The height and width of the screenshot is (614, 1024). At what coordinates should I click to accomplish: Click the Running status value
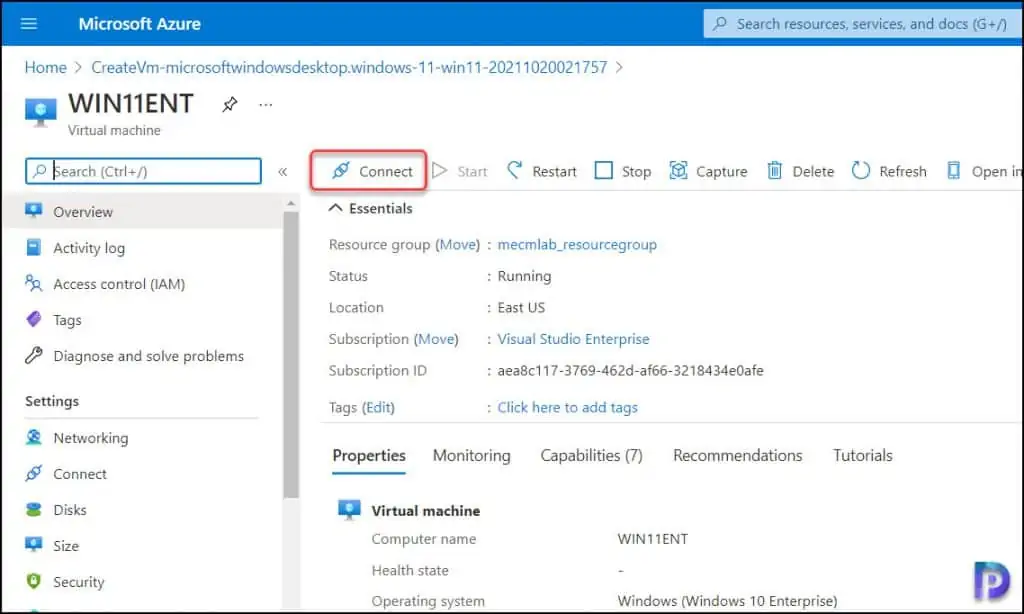(x=524, y=276)
